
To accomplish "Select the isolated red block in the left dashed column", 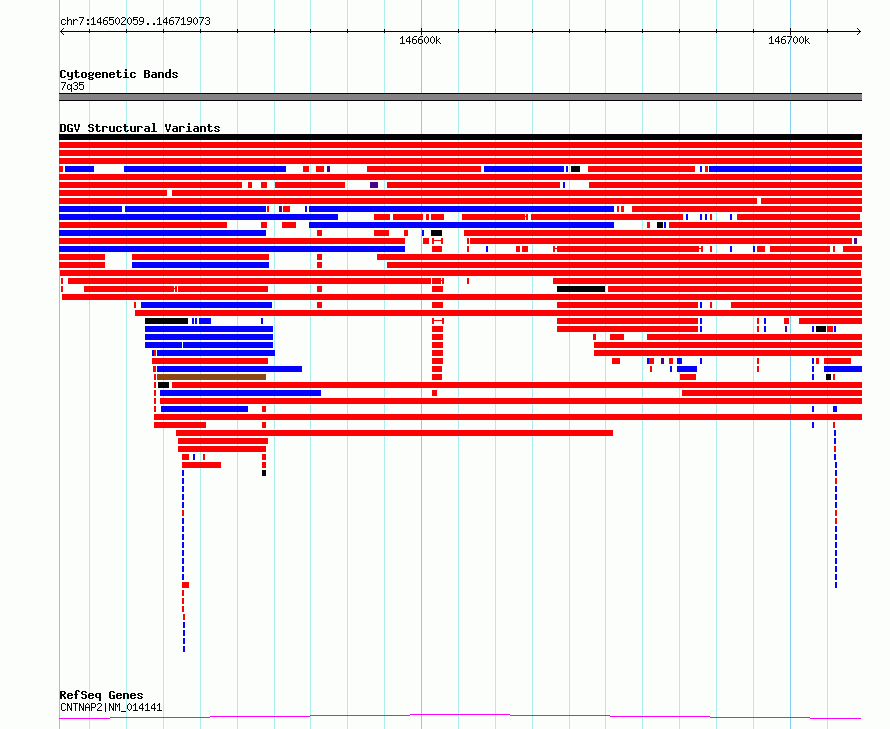I will [186, 585].
